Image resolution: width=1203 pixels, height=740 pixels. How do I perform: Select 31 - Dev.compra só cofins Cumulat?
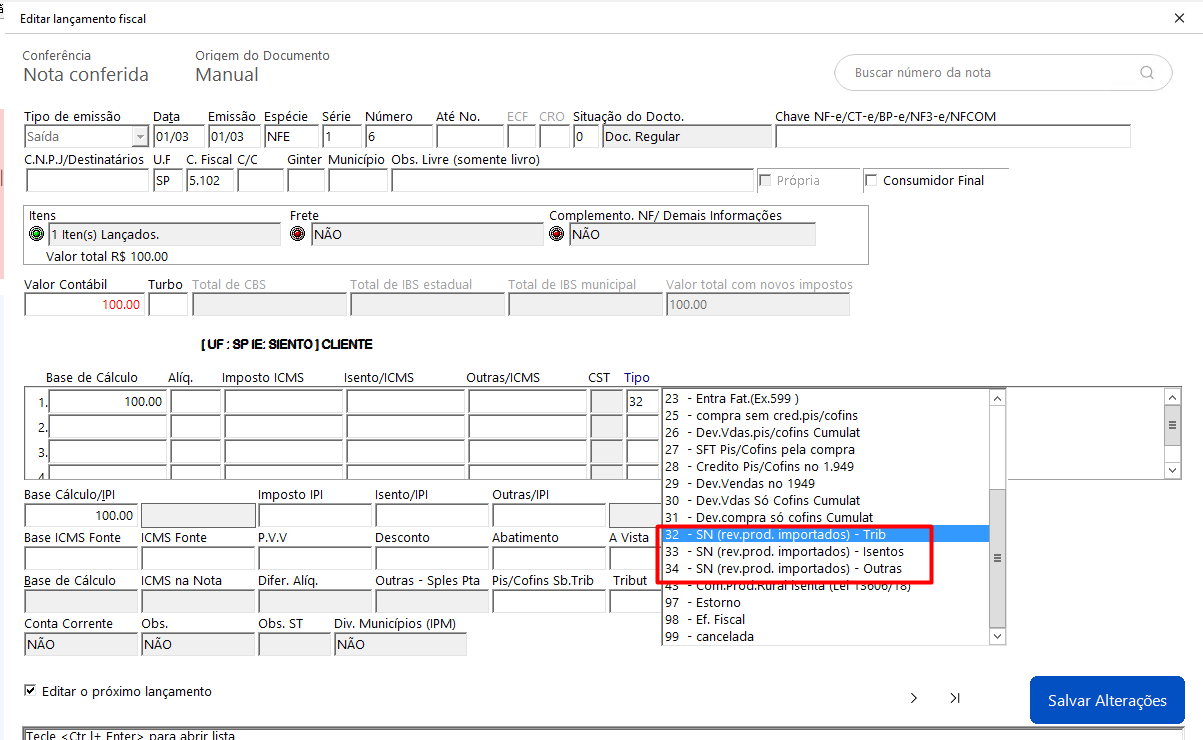point(826,517)
